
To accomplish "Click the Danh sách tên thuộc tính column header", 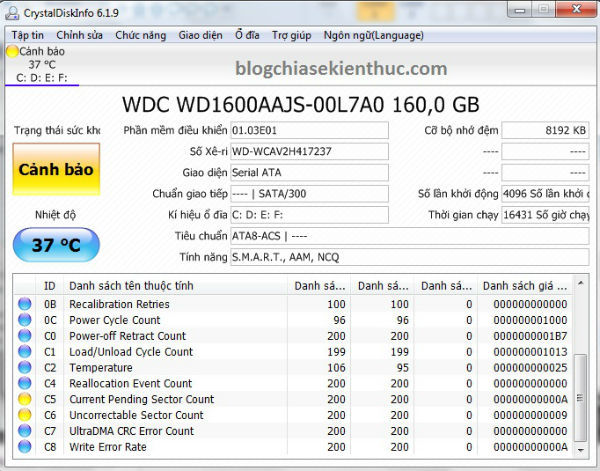I will (x=175, y=286).
